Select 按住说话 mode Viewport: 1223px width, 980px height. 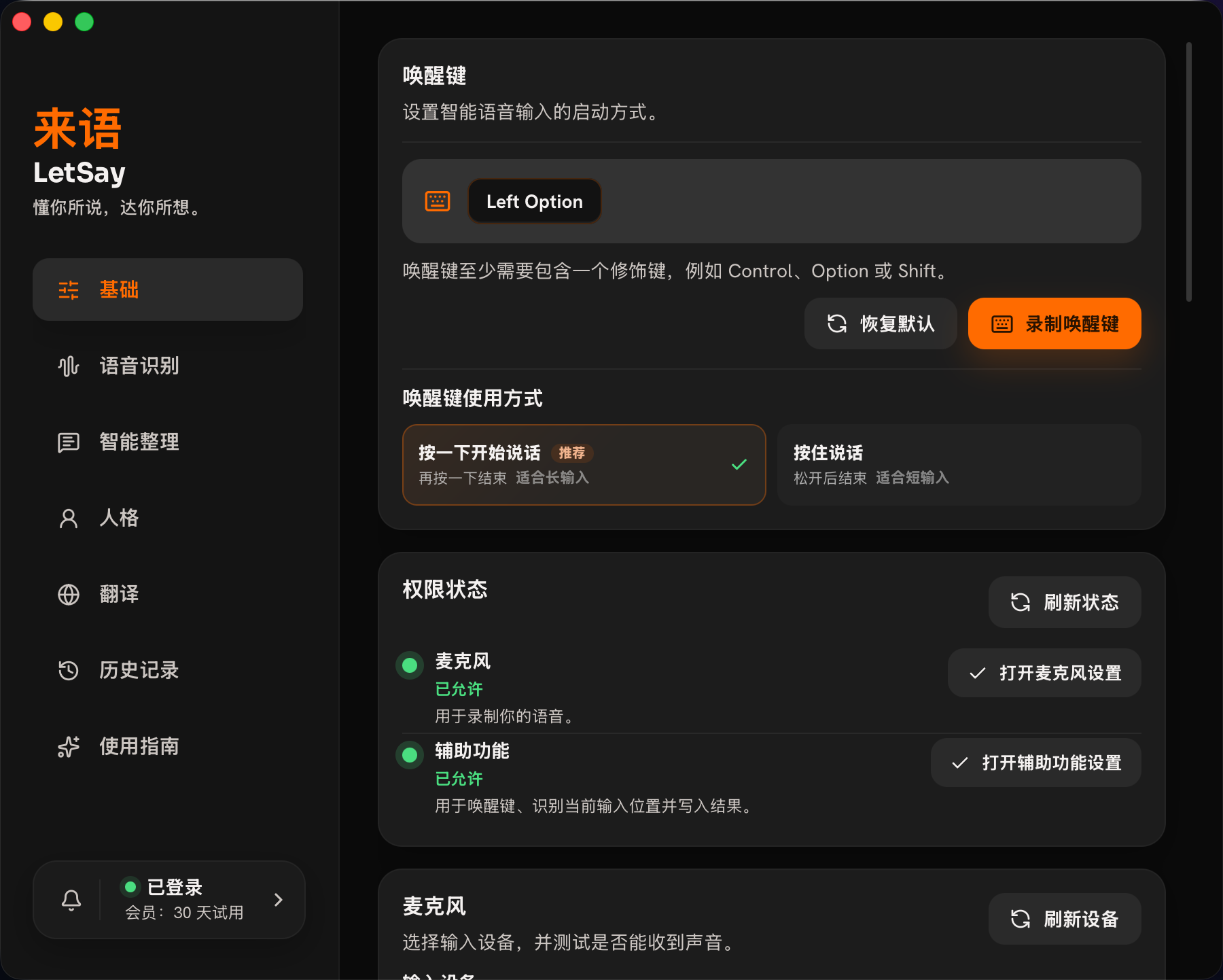(959, 465)
